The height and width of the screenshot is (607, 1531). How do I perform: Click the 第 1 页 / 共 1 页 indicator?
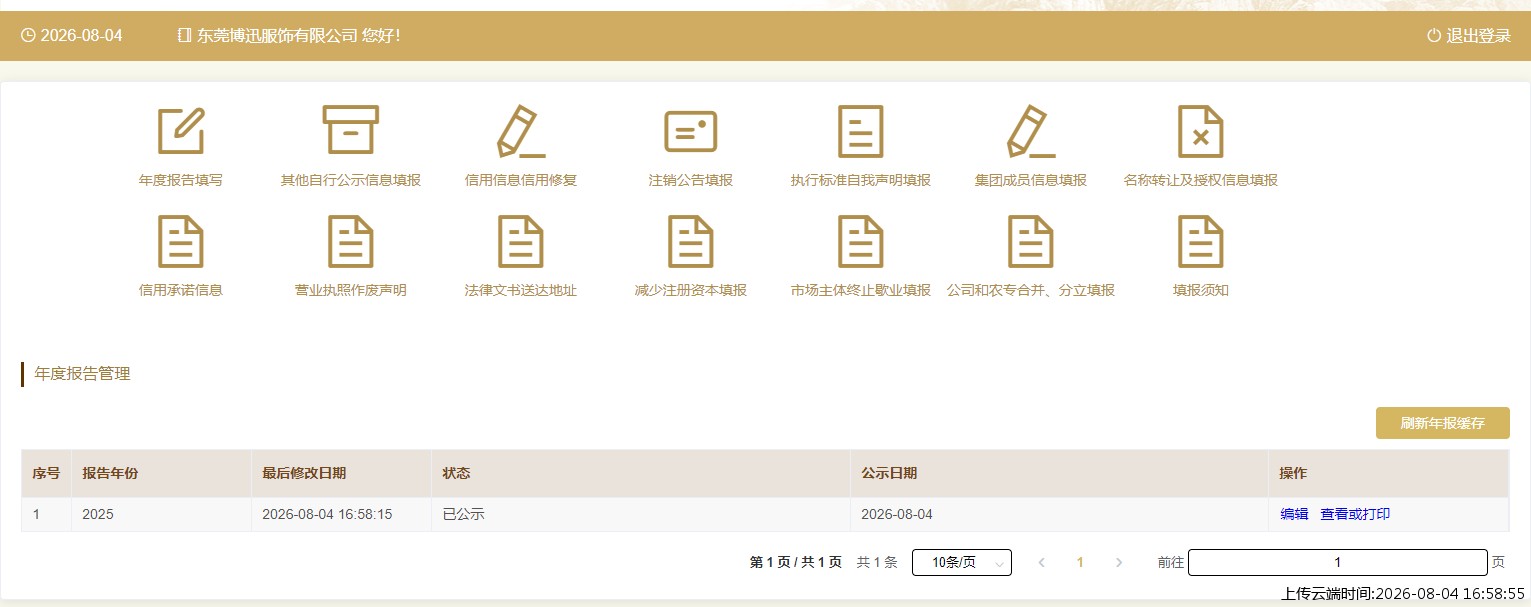click(796, 563)
